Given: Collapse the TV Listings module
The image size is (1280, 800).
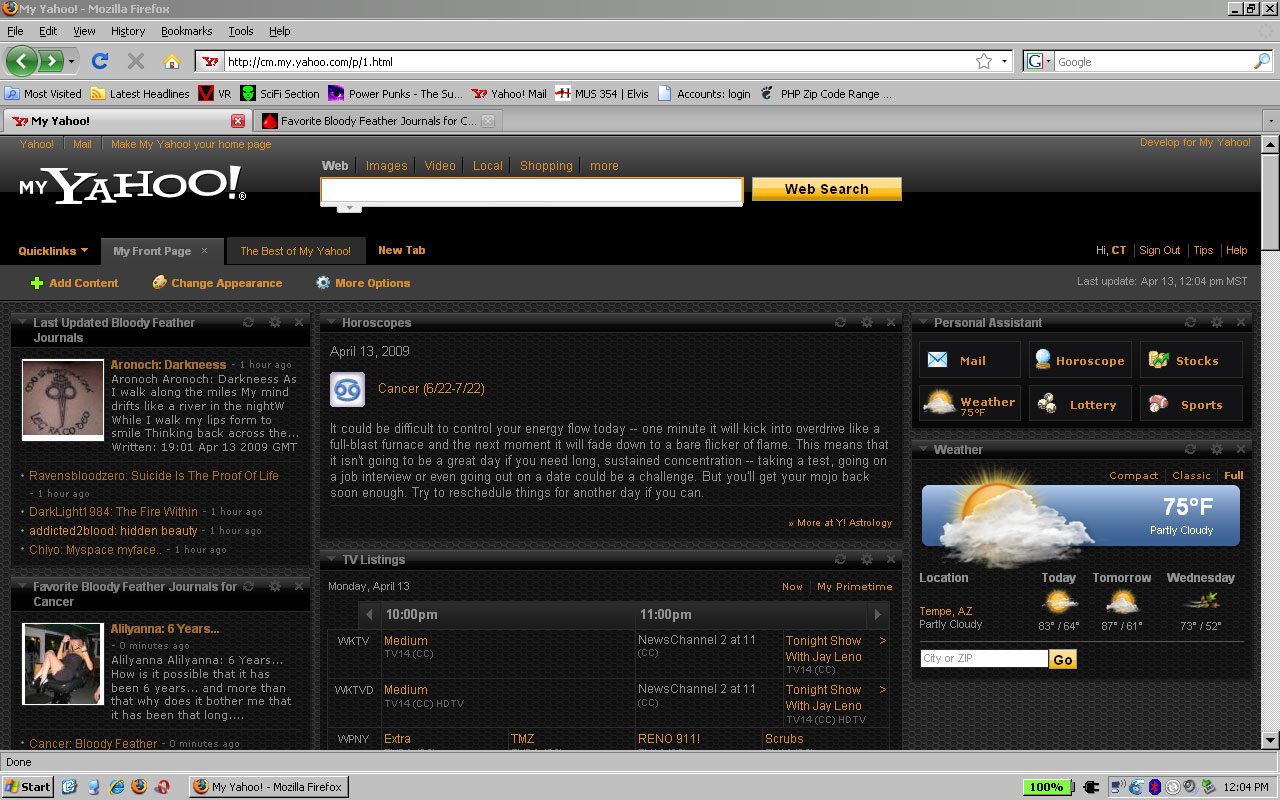Looking at the screenshot, I should [x=330, y=560].
